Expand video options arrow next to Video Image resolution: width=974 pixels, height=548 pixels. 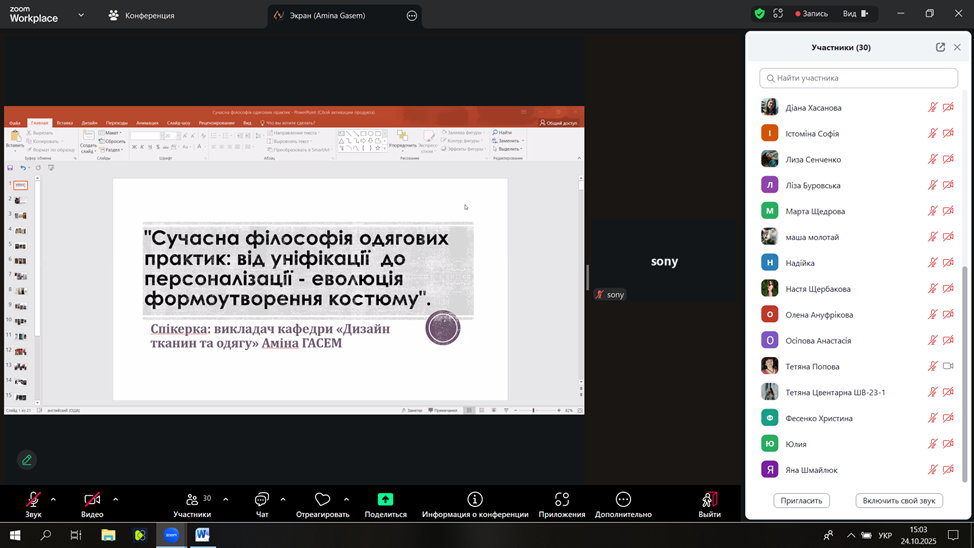click(x=116, y=499)
